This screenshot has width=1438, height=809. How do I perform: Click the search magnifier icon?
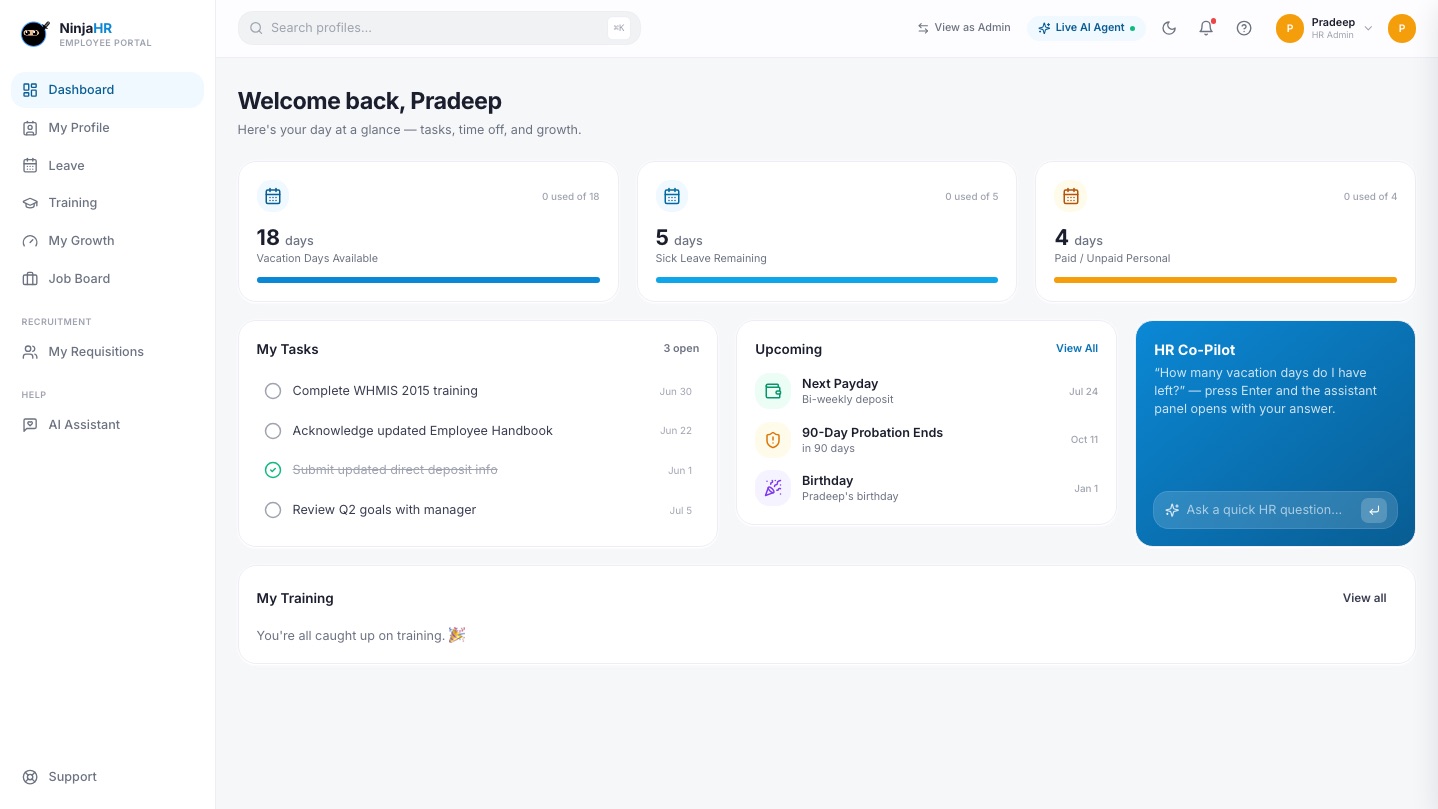click(257, 28)
